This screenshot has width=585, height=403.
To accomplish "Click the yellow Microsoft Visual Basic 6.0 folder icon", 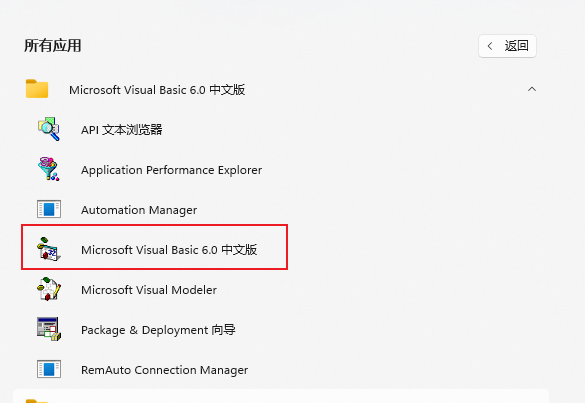I will click(37, 89).
